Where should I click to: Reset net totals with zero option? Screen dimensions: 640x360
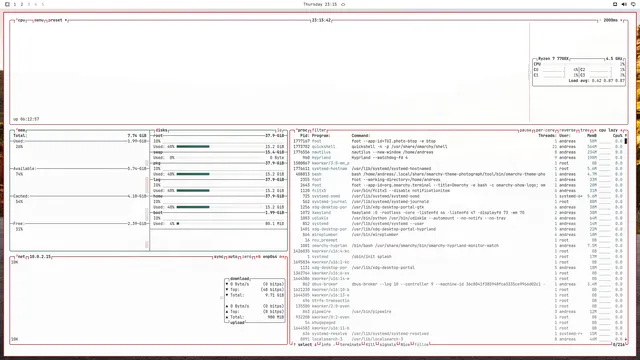pos(247,257)
